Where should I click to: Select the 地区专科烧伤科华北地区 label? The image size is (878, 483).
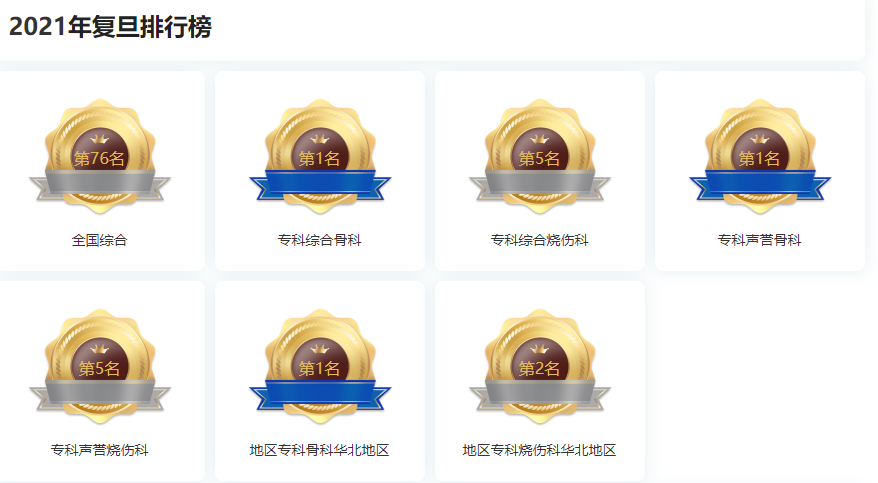click(540, 450)
